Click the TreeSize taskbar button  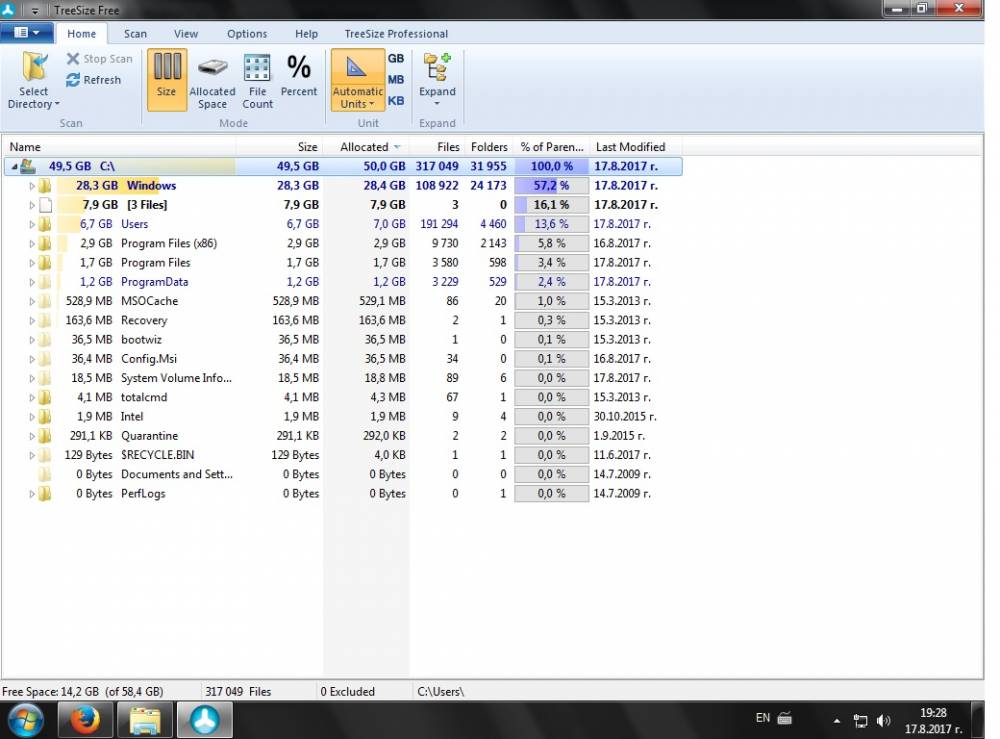(x=205, y=721)
